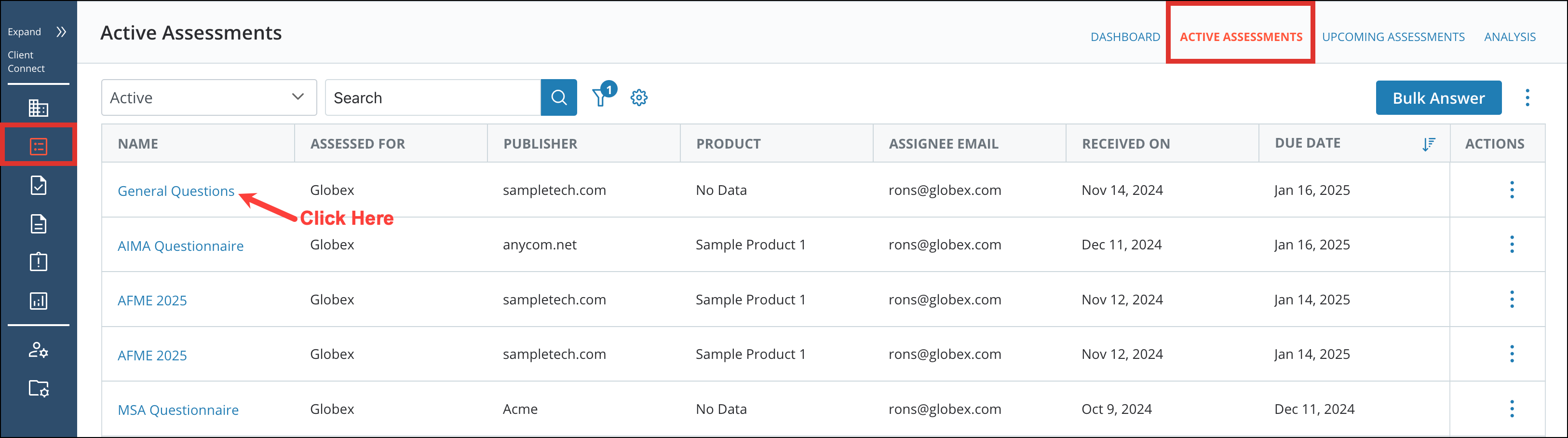This screenshot has height=438, width=1568.
Task: Click the user settings sidebar icon
Action: pyautogui.click(x=39, y=350)
